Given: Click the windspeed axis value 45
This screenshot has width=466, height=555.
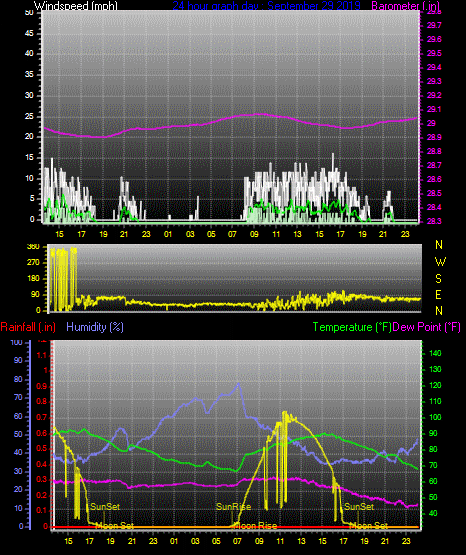Looking at the screenshot, I should [29, 34].
